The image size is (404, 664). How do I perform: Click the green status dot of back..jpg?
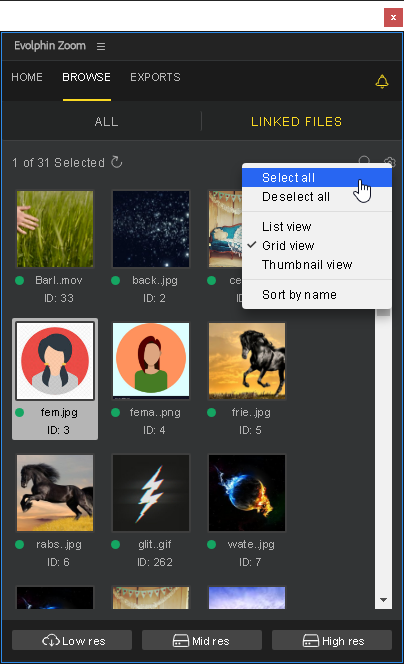coord(116,280)
